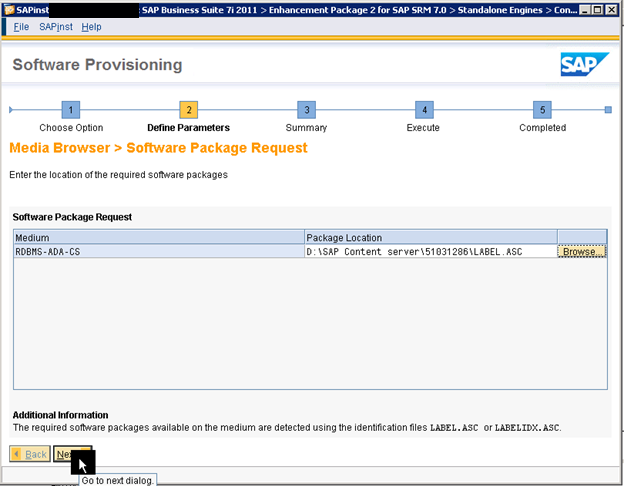Maximize the SAPinst window

(597, 10)
